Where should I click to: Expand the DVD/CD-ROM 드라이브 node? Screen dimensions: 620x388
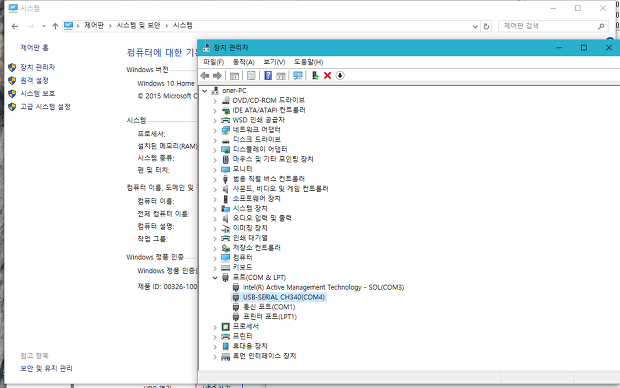pyautogui.click(x=215, y=101)
